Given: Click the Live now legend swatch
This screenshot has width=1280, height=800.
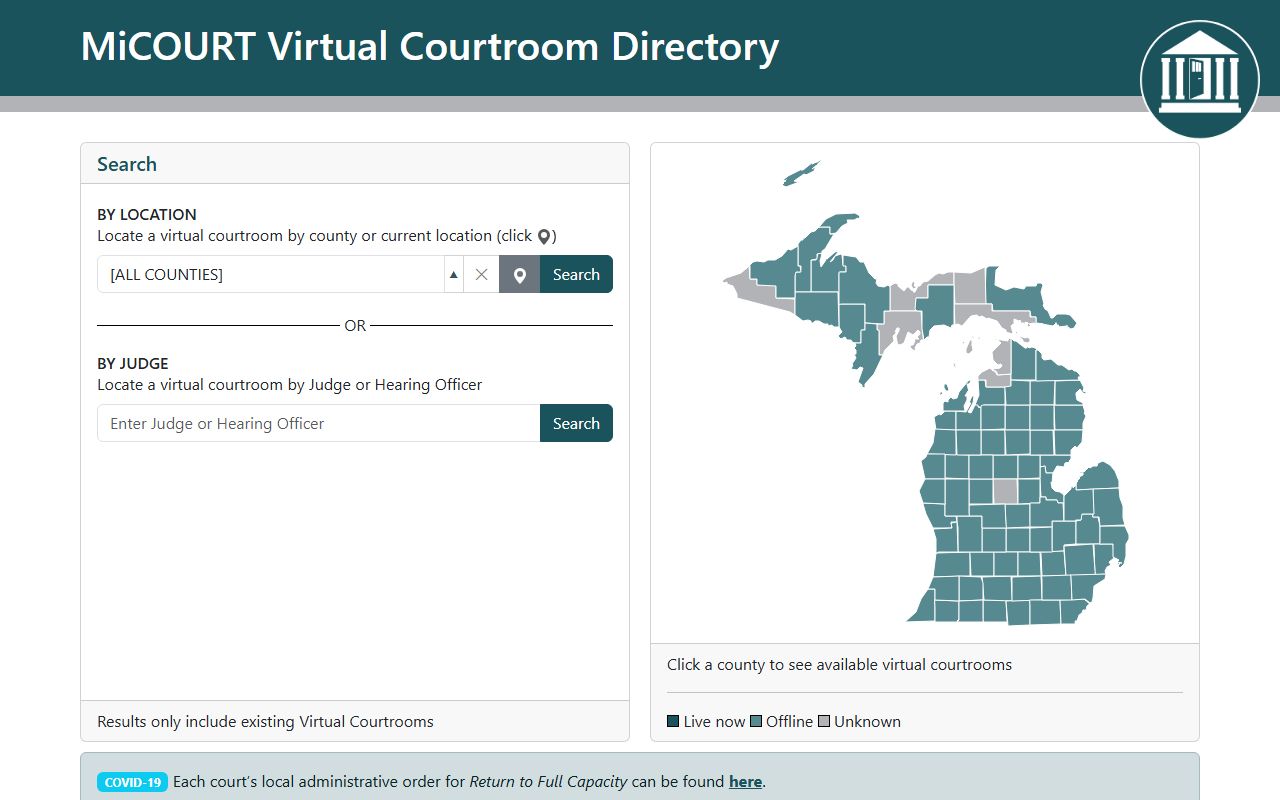Looking at the screenshot, I should pyautogui.click(x=673, y=721).
